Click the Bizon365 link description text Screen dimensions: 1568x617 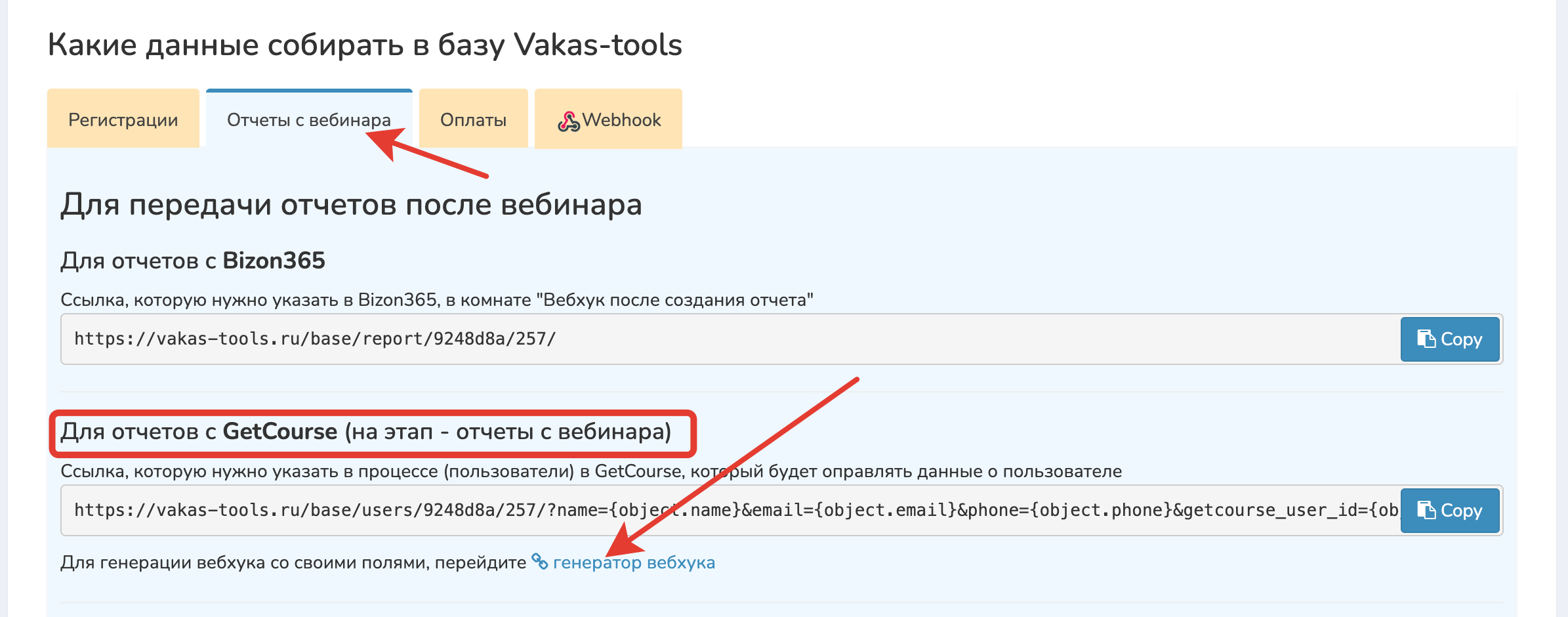coord(436,300)
